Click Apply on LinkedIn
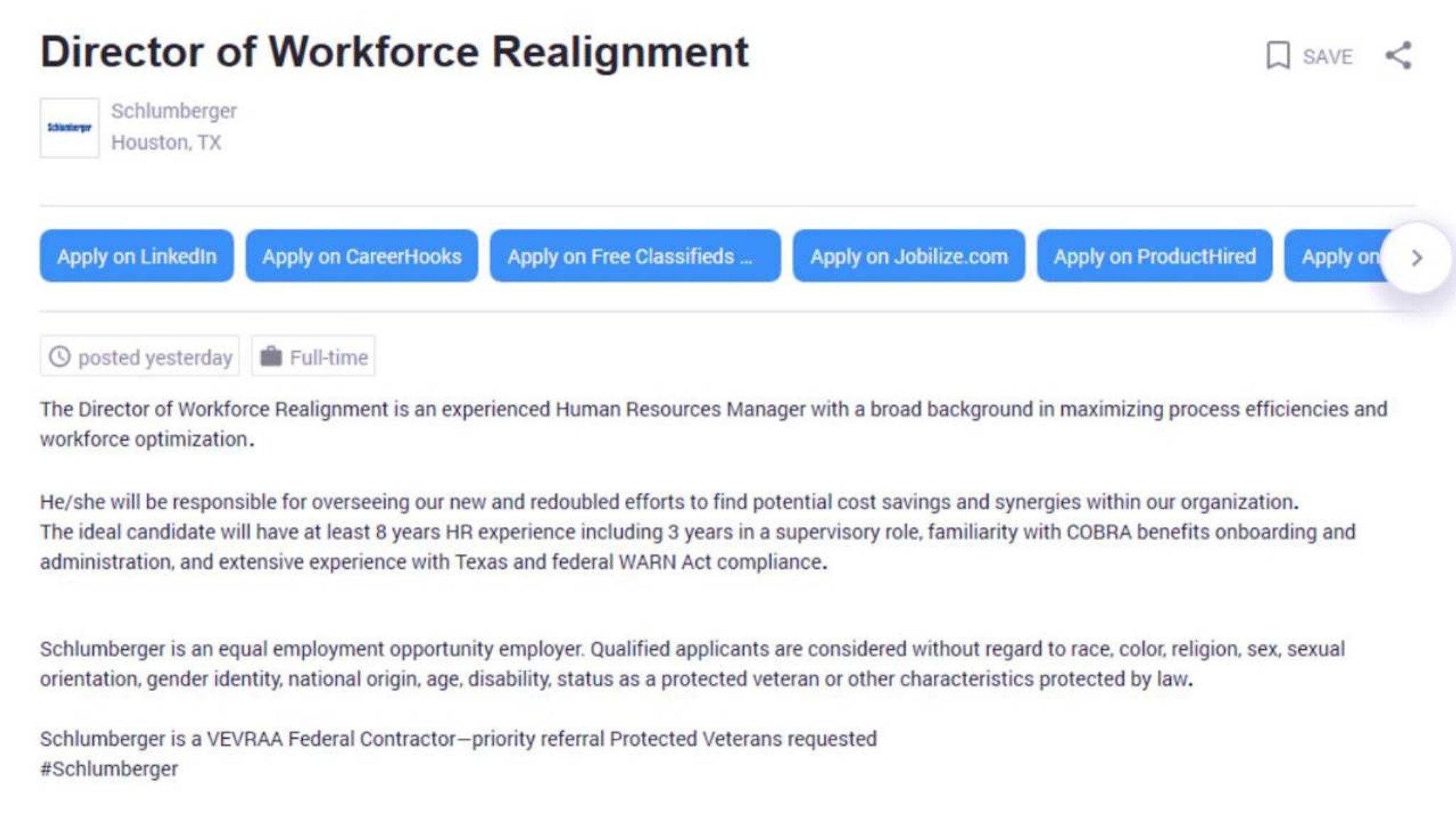Image resolution: width=1456 pixels, height=817 pixels. (x=135, y=257)
